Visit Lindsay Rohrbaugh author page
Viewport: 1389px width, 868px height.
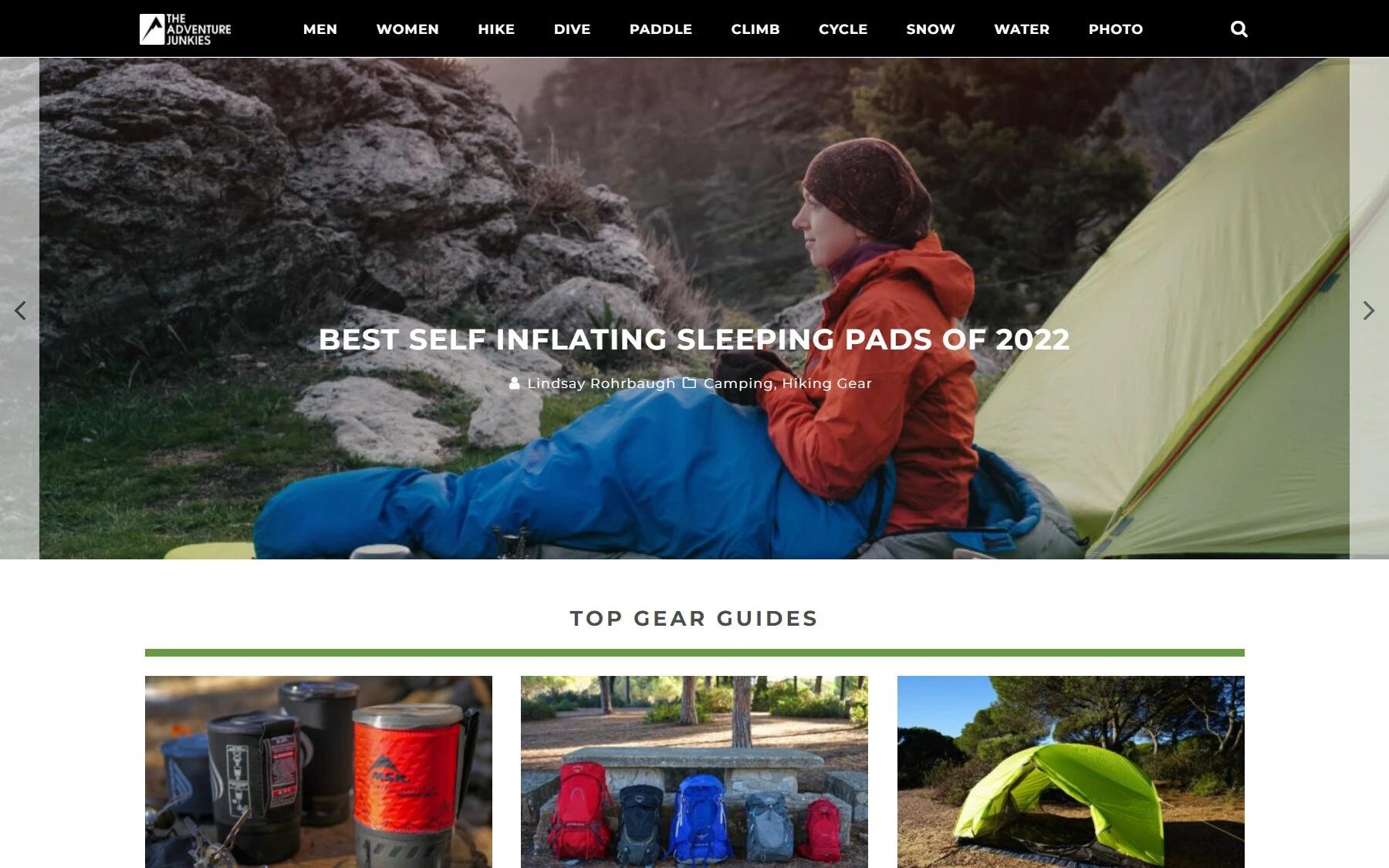pyautogui.click(x=601, y=383)
